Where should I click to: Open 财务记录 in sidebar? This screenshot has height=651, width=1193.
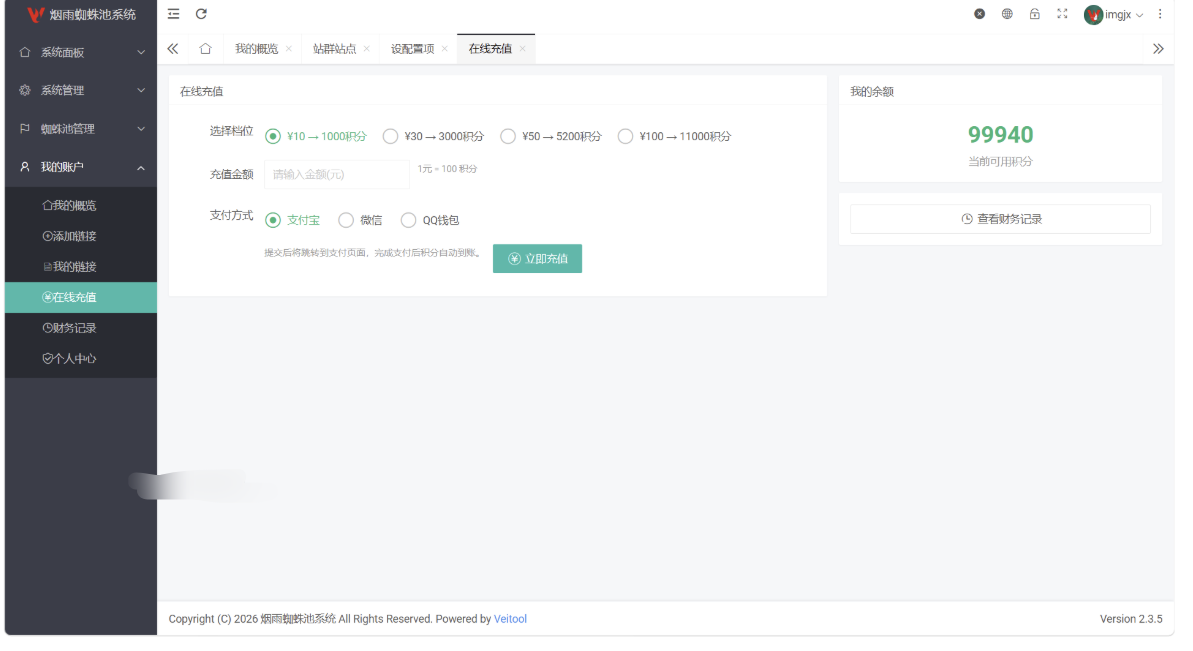(81, 328)
